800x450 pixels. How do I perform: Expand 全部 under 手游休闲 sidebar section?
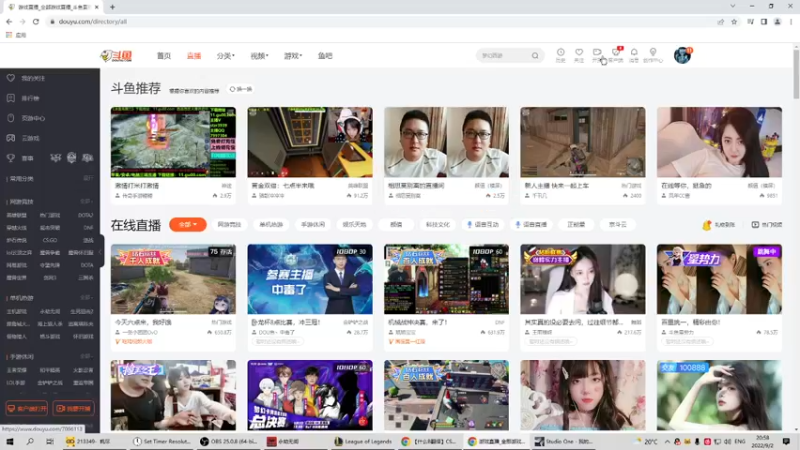coord(87,356)
